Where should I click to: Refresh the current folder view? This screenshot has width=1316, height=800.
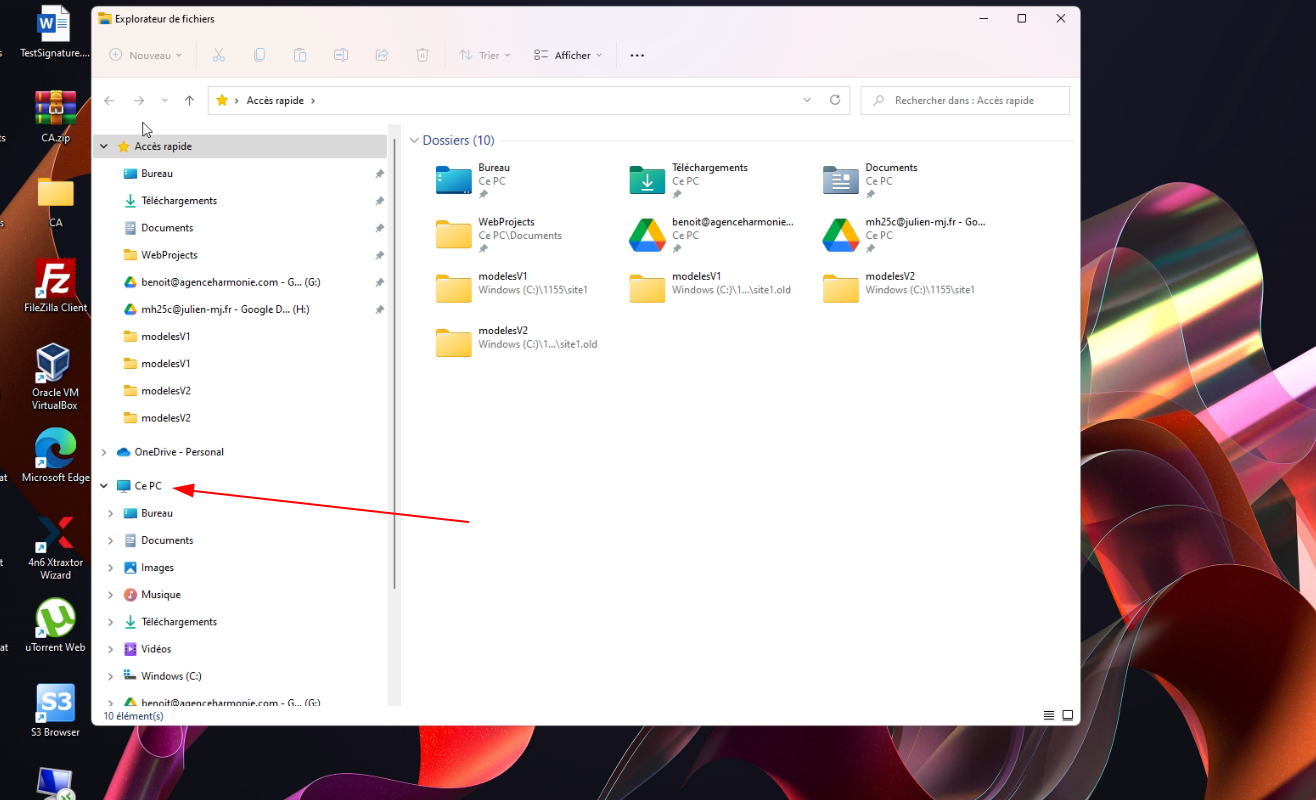pos(835,100)
